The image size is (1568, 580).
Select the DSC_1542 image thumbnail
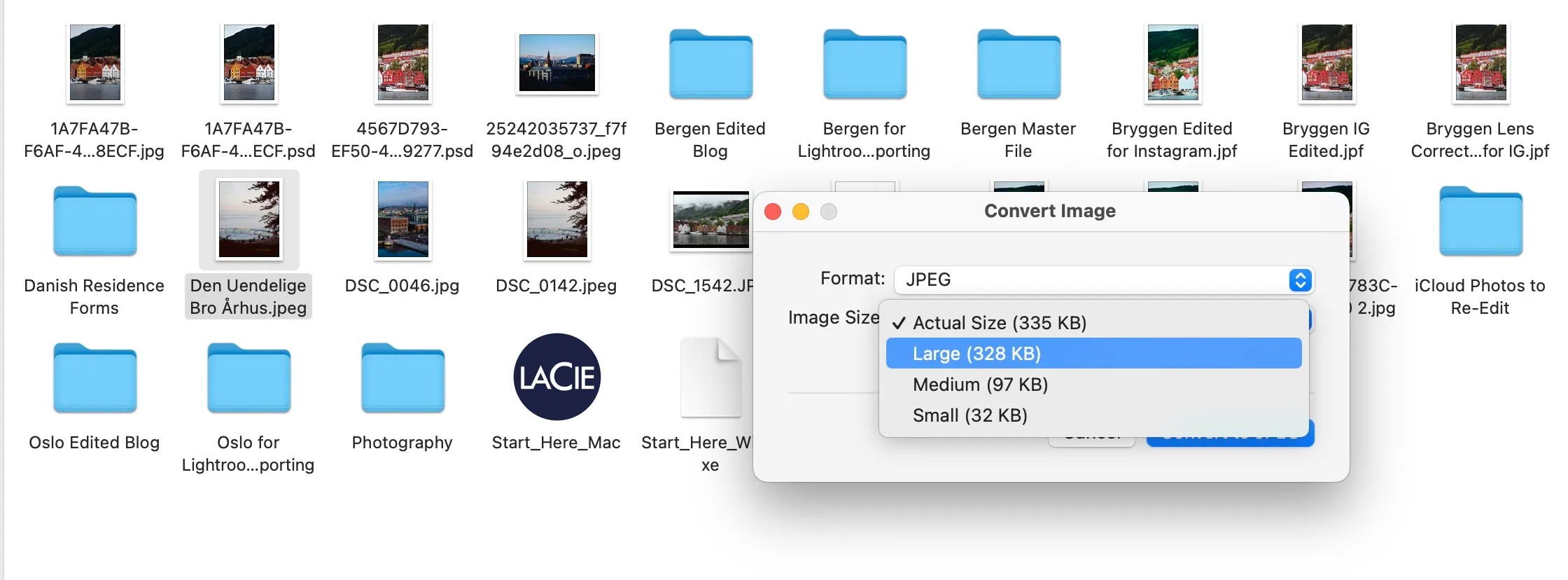click(710, 220)
